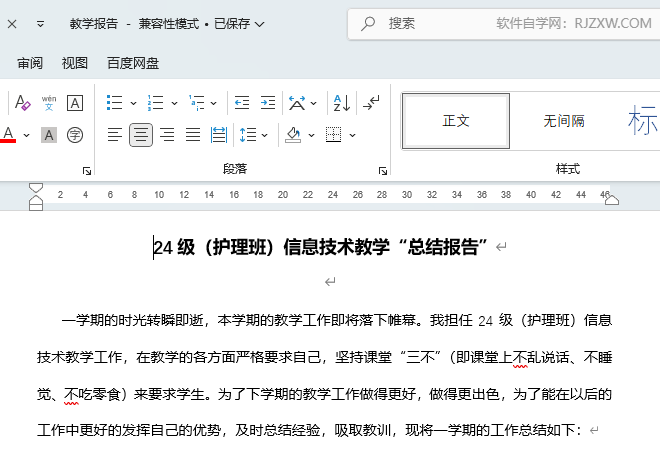
Task: Expand the document title save-status dropdown
Action: tap(260, 24)
